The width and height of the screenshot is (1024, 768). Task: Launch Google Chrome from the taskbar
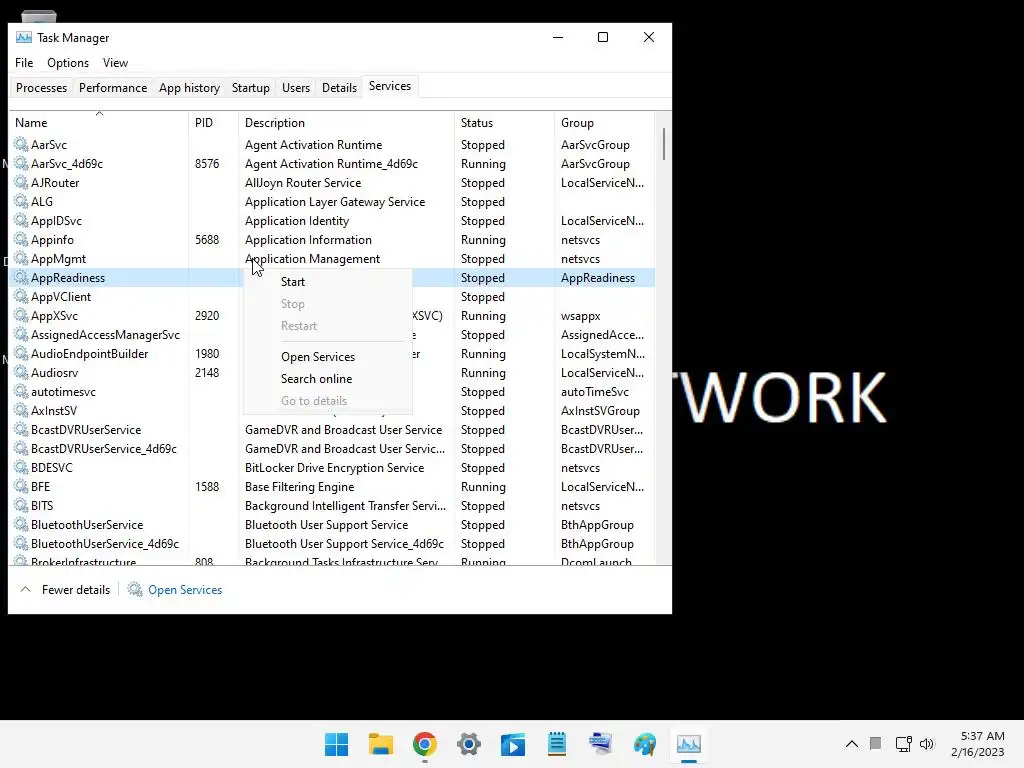click(424, 744)
